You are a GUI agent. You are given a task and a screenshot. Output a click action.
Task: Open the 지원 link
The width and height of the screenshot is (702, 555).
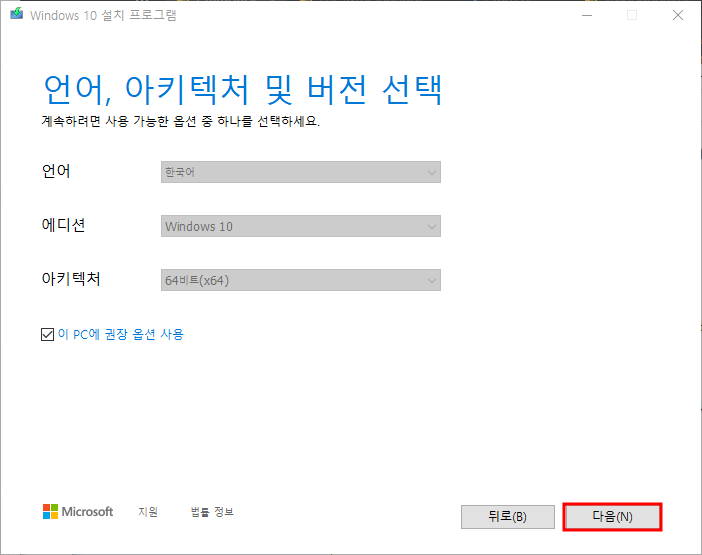coord(148,512)
